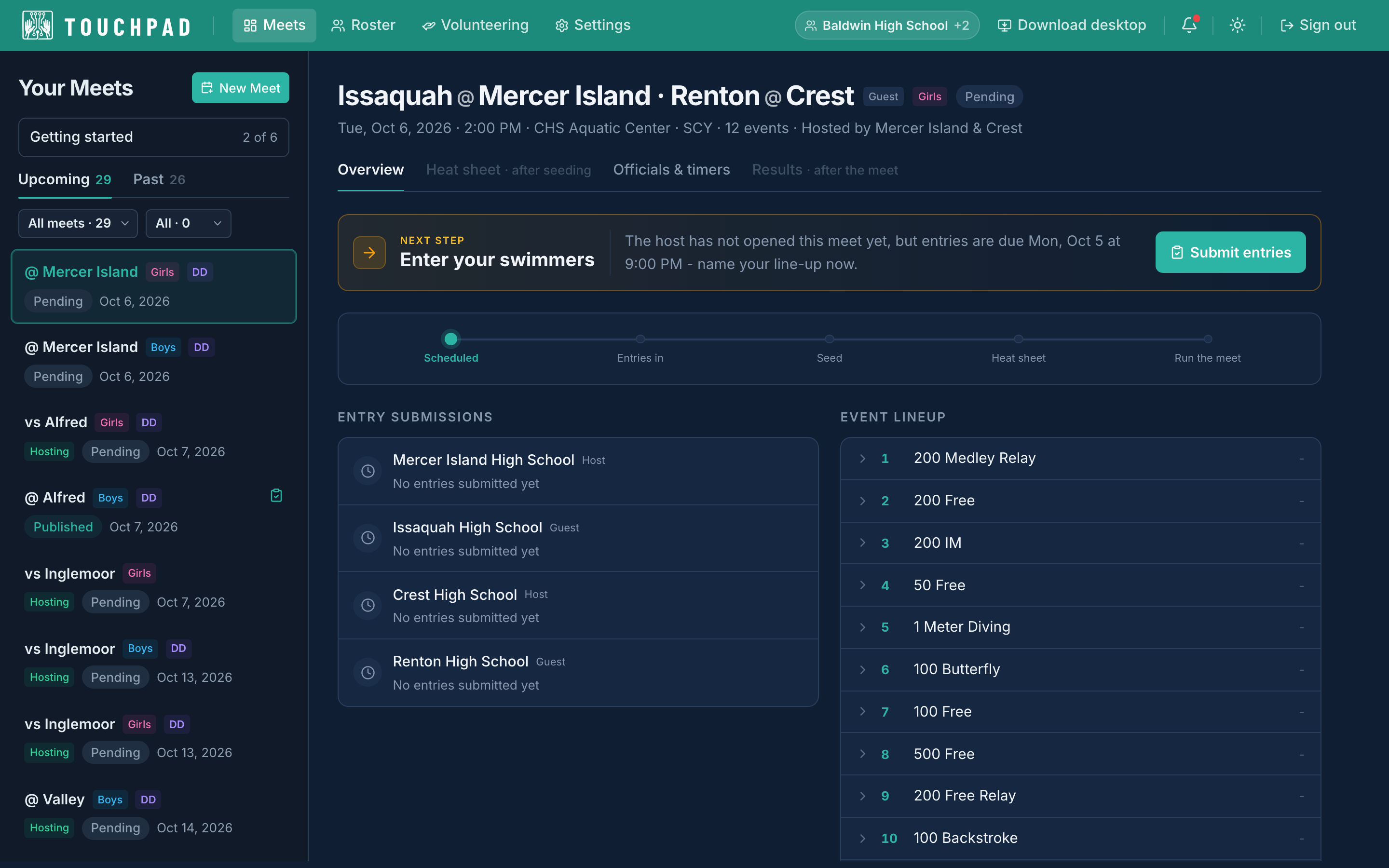Click the Scheduled progress step dot
Screen dimensions: 1389x868
pyautogui.click(x=451, y=339)
